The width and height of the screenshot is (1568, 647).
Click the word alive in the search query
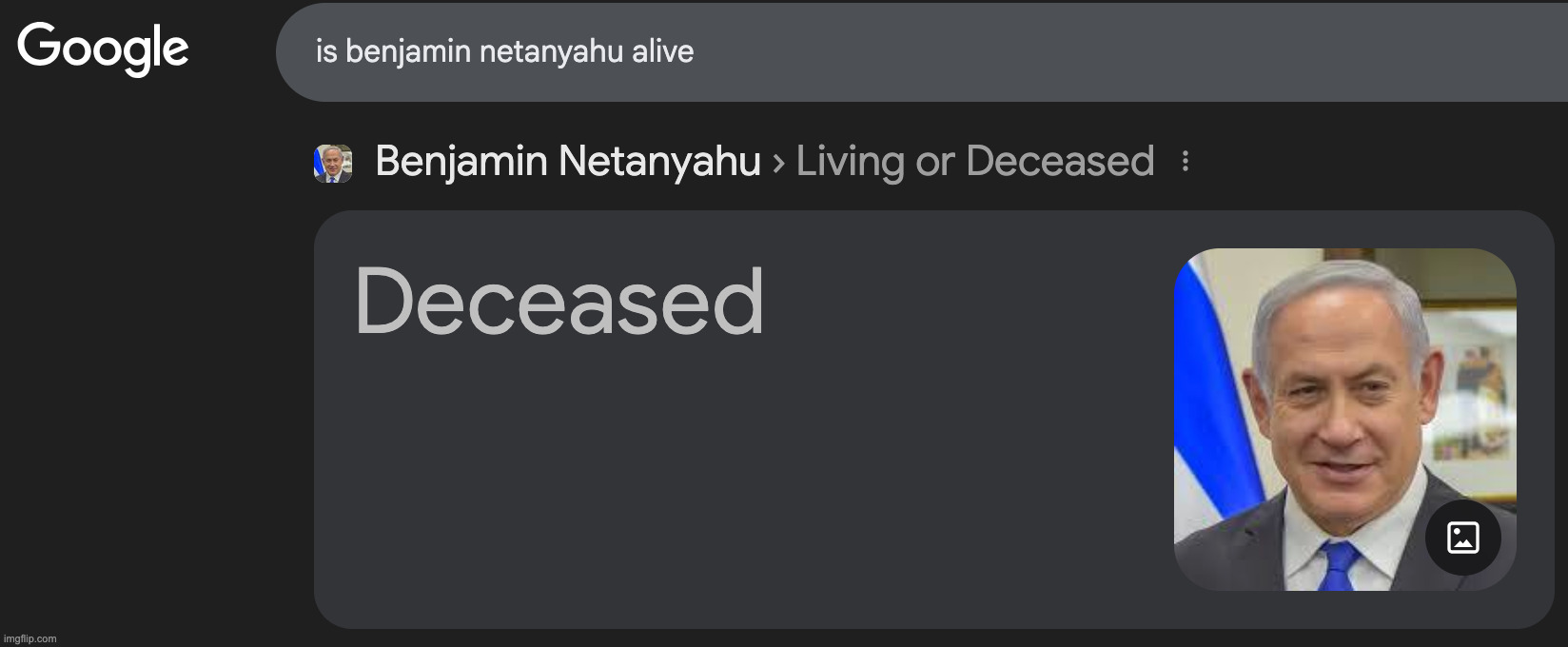(662, 51)
